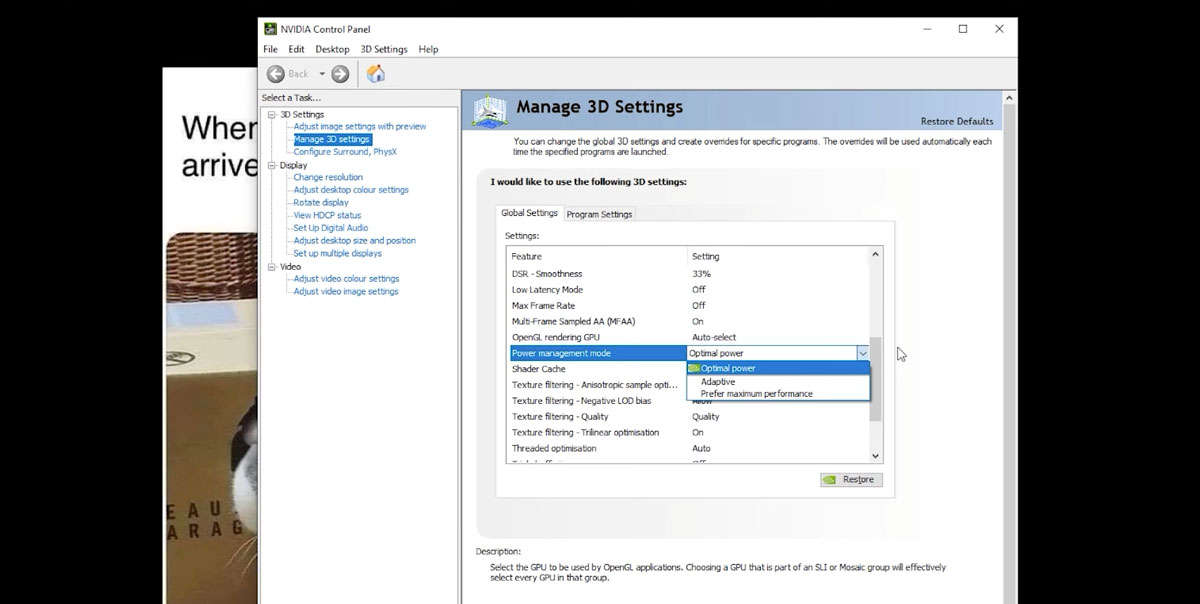Click the Forward arrow toolbar icon
Screen dimensions: 1200x604
point(340,74)
